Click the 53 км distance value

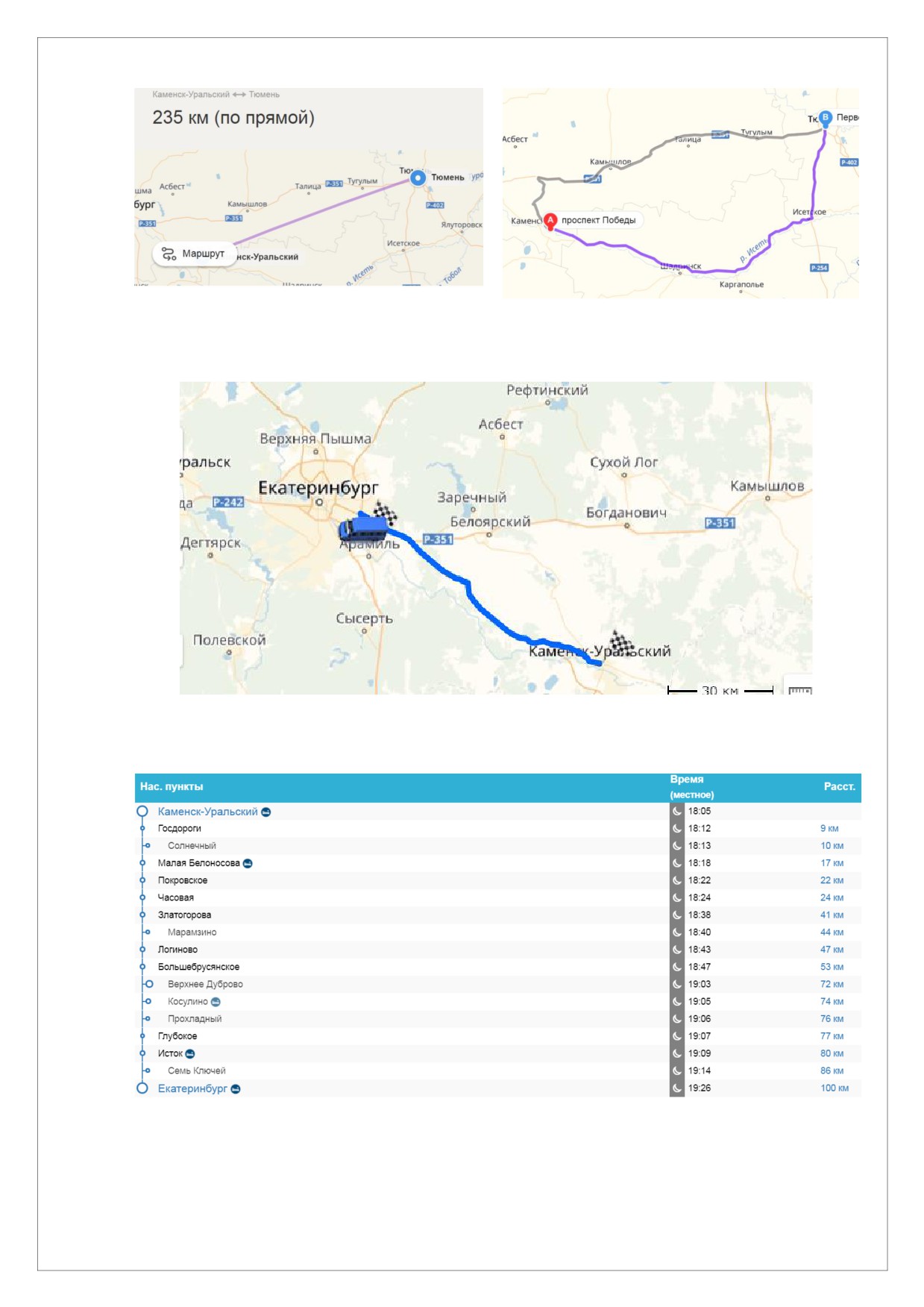[x=832, y=967]
